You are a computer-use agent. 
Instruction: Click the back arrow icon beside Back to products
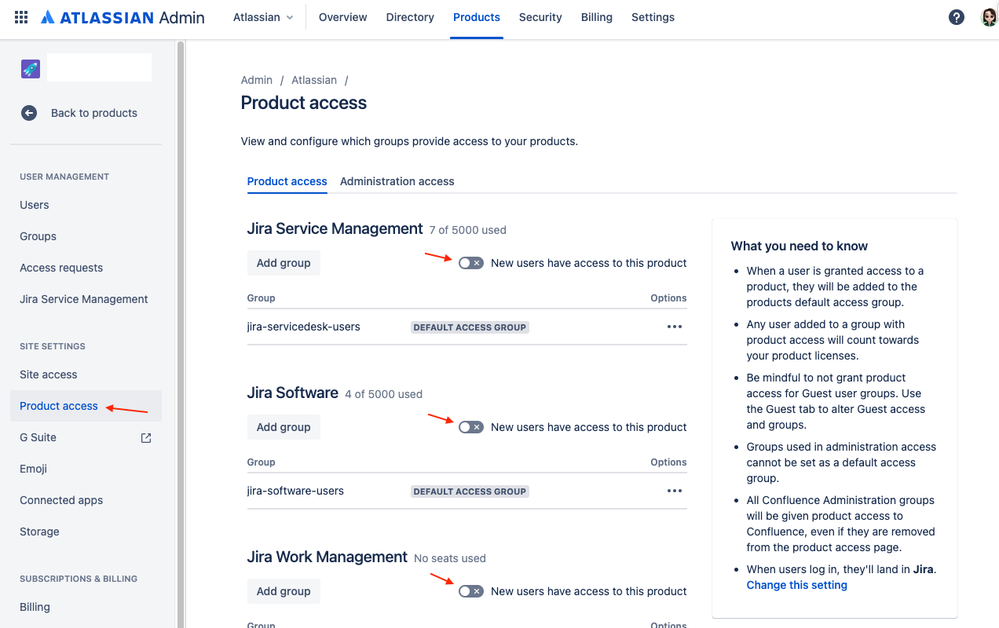coord(29,113)
